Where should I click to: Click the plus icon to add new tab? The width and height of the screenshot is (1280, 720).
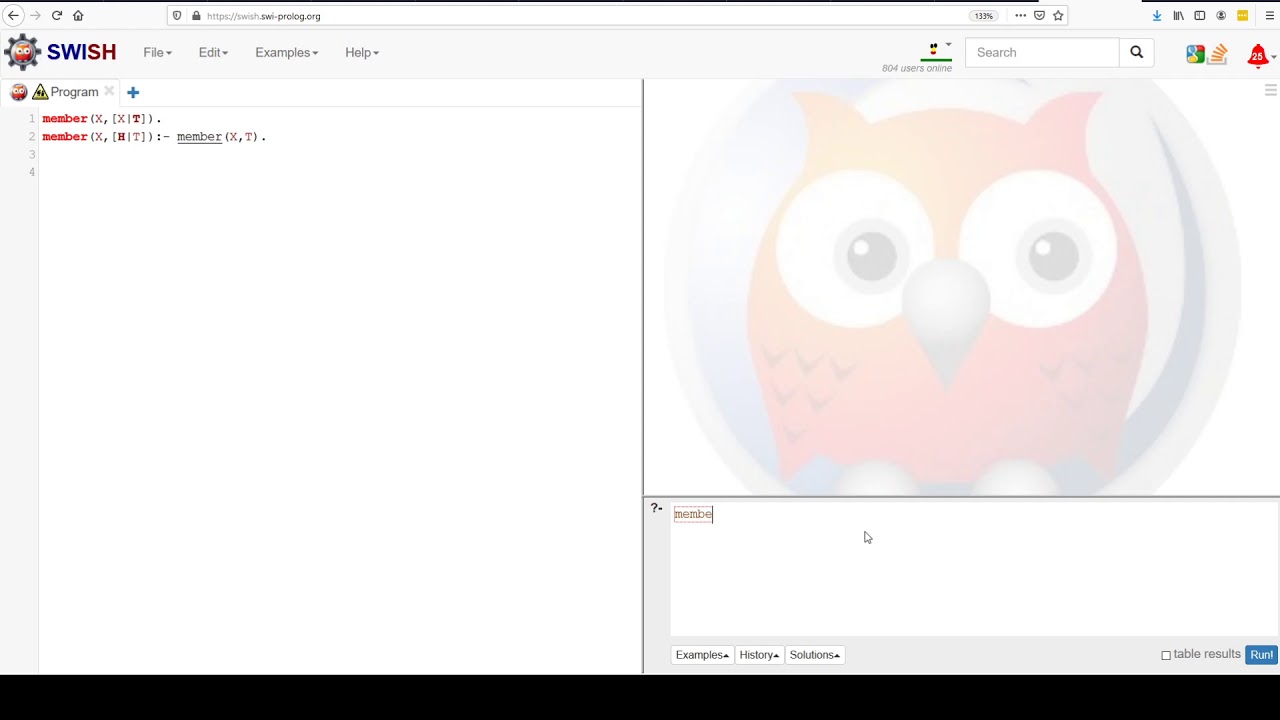pos(133,92)
